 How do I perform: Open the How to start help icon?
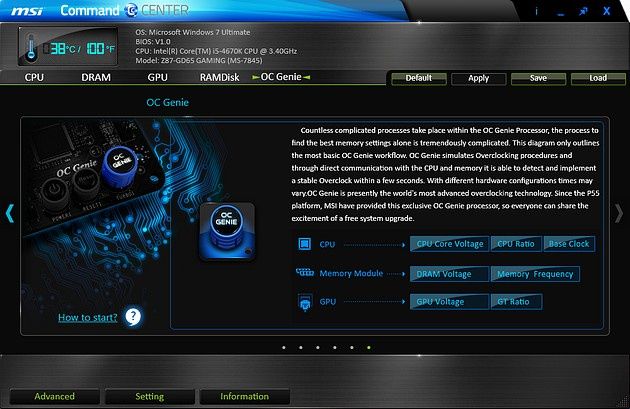pos(133,317)
